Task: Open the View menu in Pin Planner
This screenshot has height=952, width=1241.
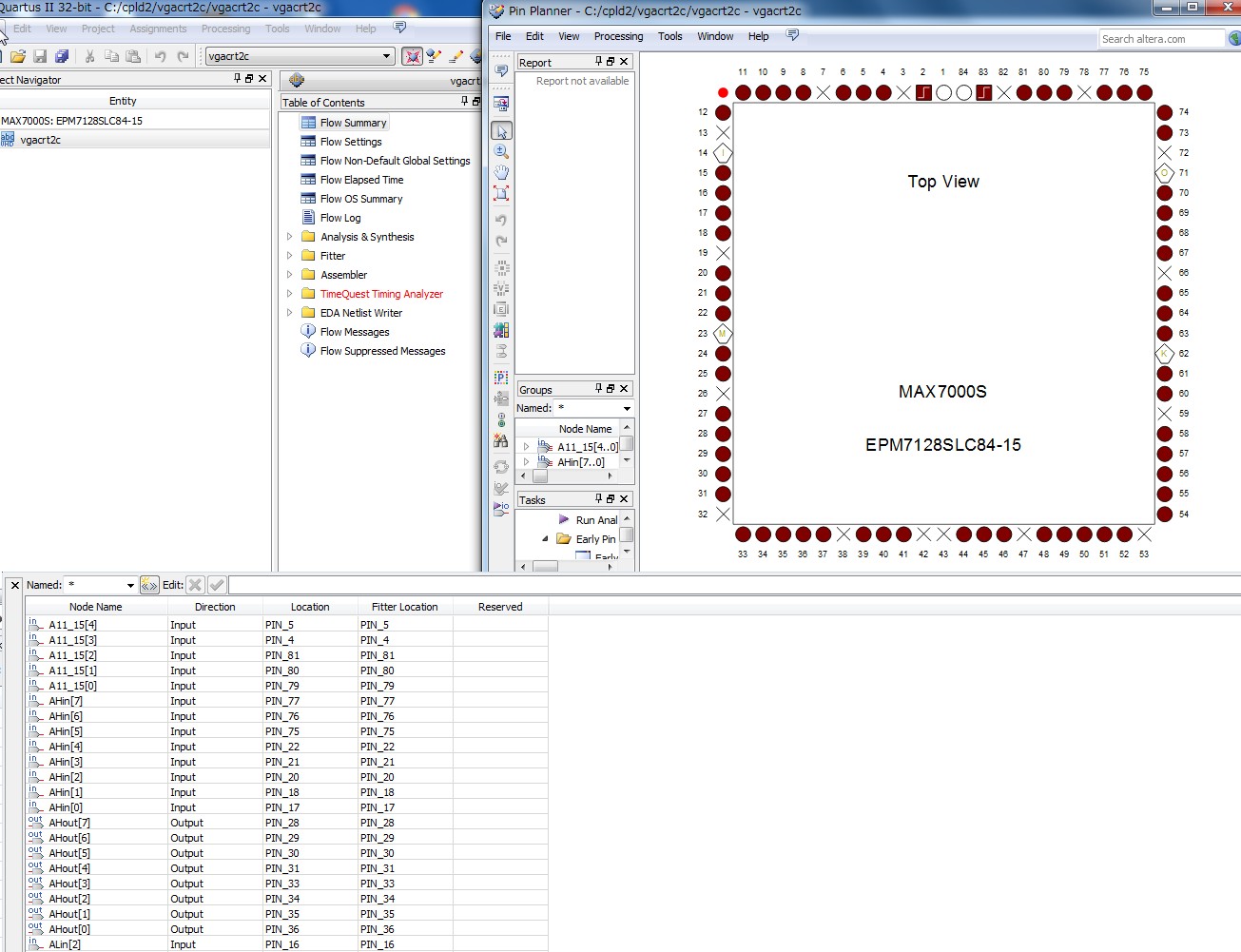Action: [x=569, y=36]
